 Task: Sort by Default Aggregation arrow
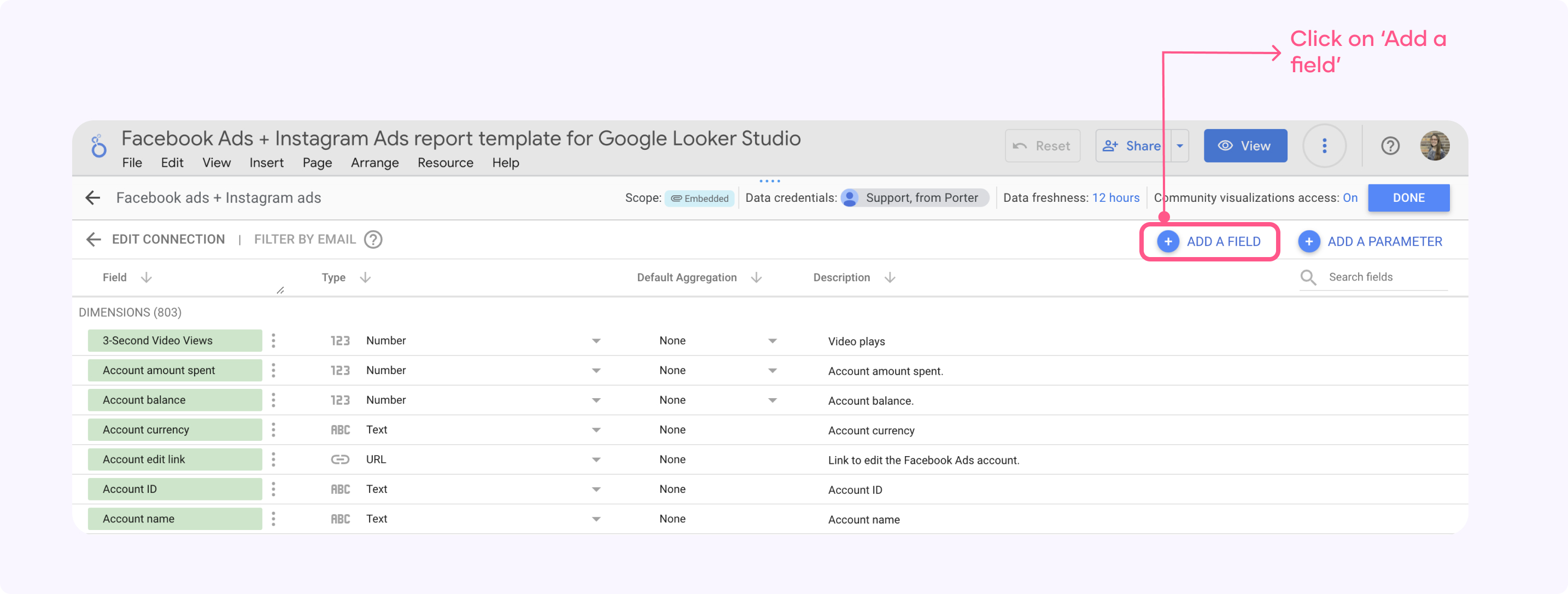[x=757, y=278]
